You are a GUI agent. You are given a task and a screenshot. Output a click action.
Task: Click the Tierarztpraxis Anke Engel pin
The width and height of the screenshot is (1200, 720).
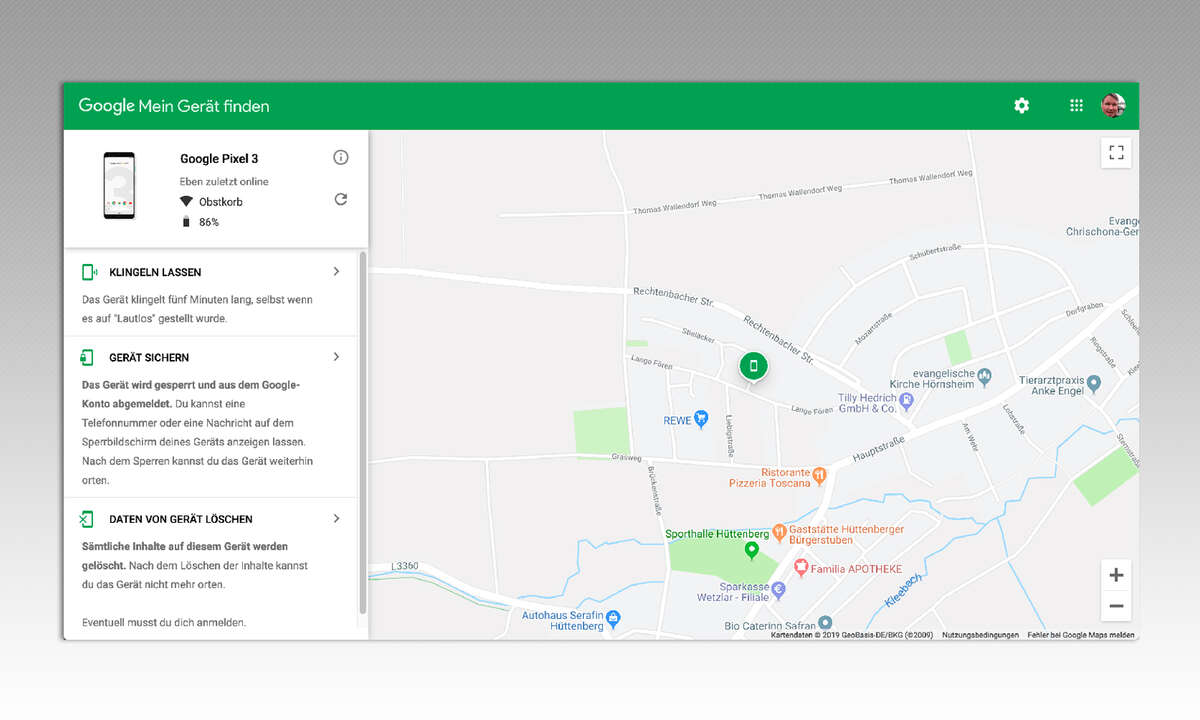pos(1094,383)
